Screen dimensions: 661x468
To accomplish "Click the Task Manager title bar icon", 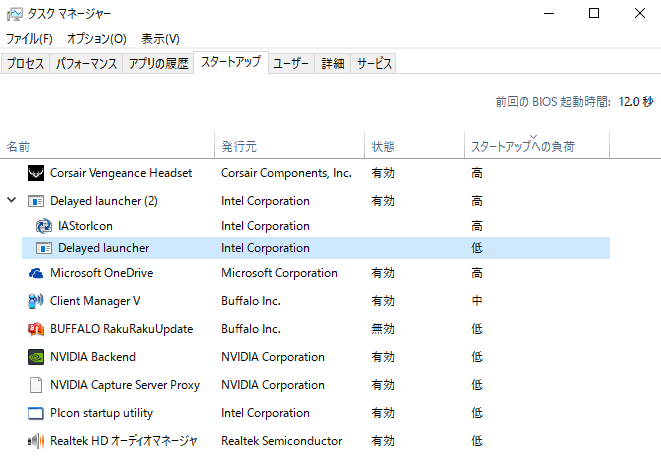I will (15, 14).
